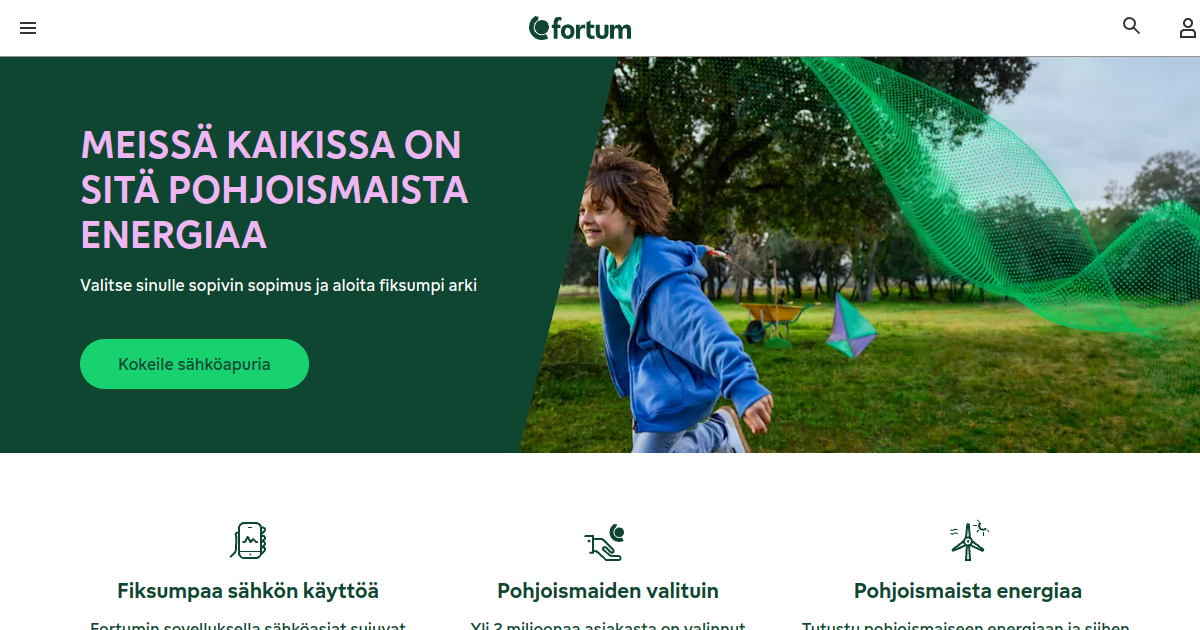Open the Pohjoismaista energiaa heading
The image size is (1200, 630).
tap(968, 591)
